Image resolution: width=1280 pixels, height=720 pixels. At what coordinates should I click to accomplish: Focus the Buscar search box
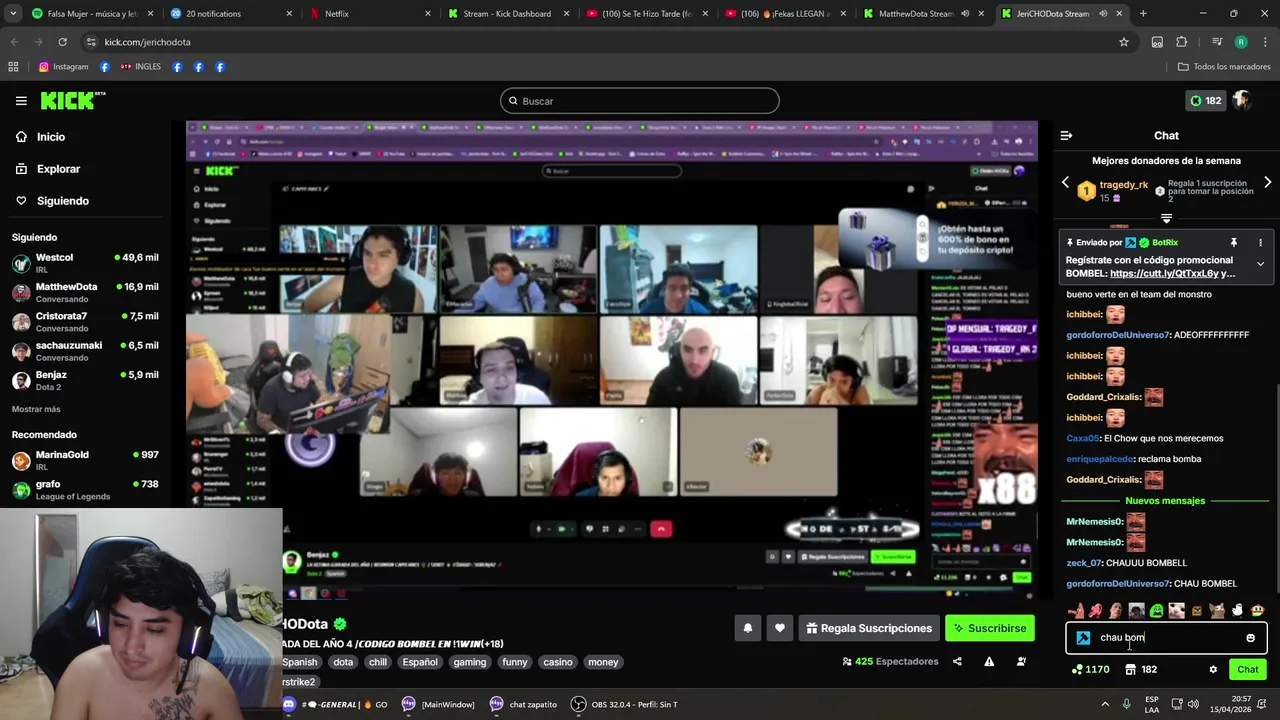pyautogui.click(x=640, y=101)
